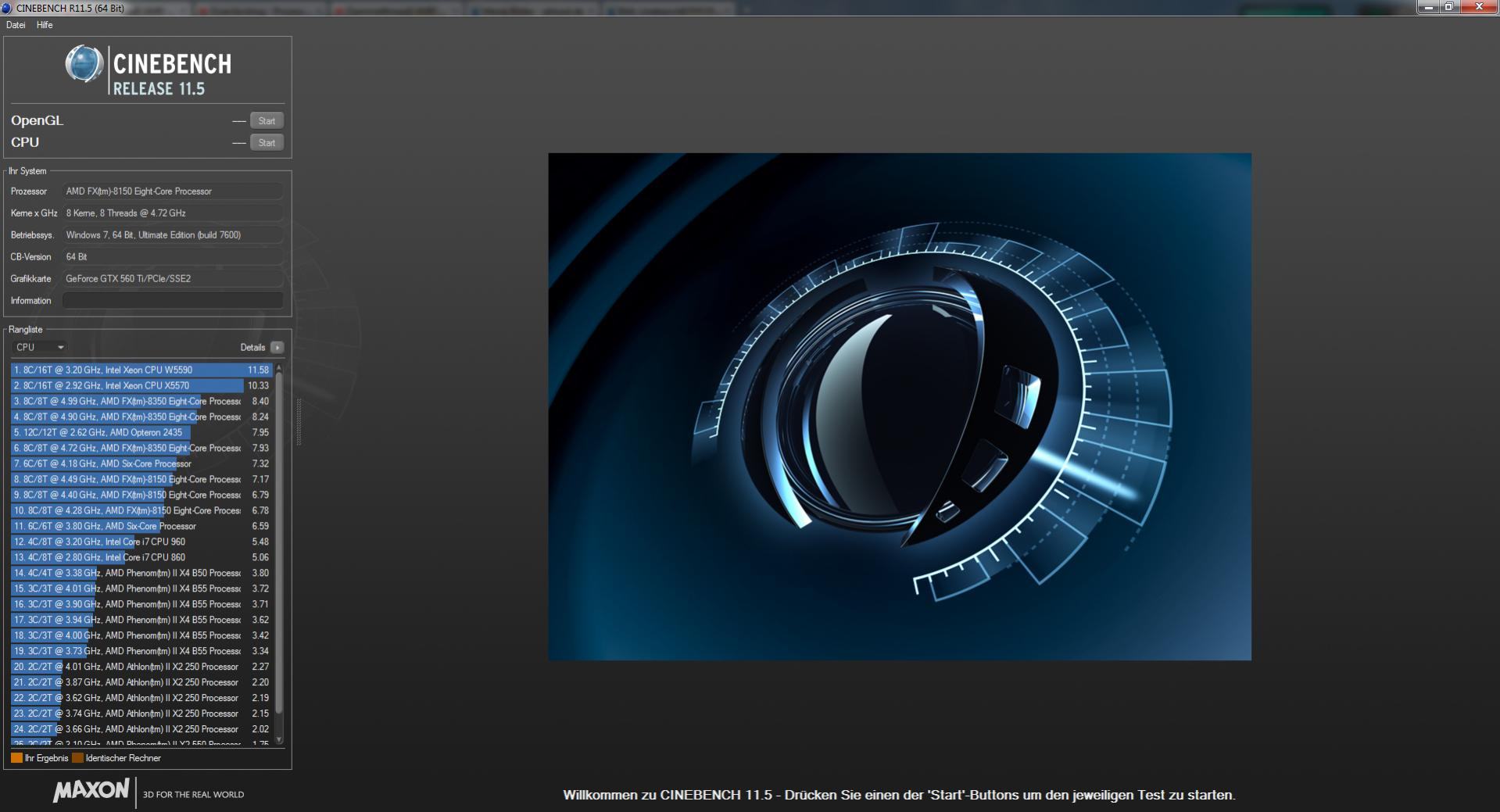Viewport: 1500px width, 812px height.
Task: Select the Athlon II X2 250 entry at 3.87 GHz
Action: click(141, 682)
